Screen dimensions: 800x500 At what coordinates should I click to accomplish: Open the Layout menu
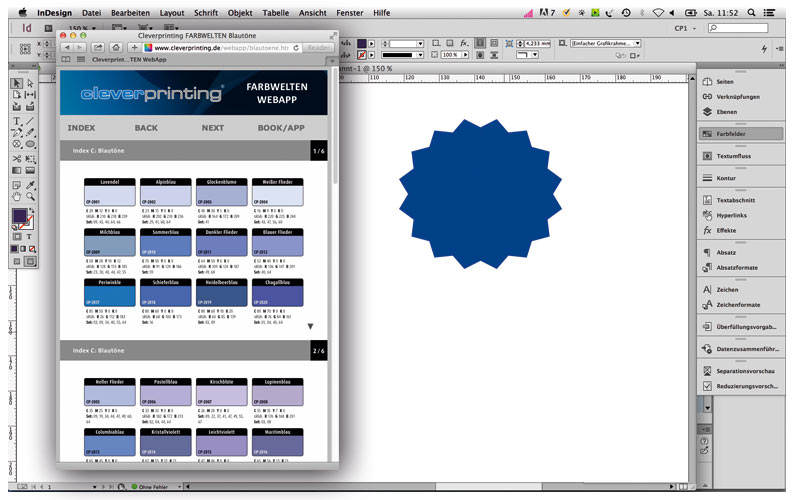tap(172, 13)
